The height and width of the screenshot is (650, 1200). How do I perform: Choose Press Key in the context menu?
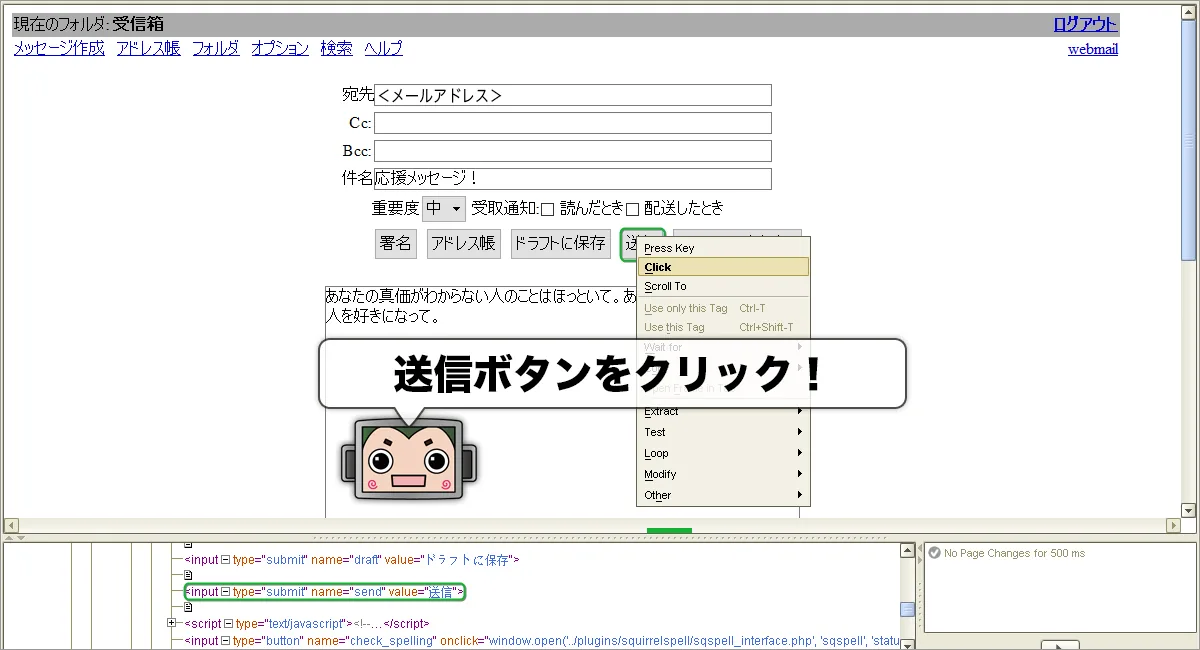[723, 248]
